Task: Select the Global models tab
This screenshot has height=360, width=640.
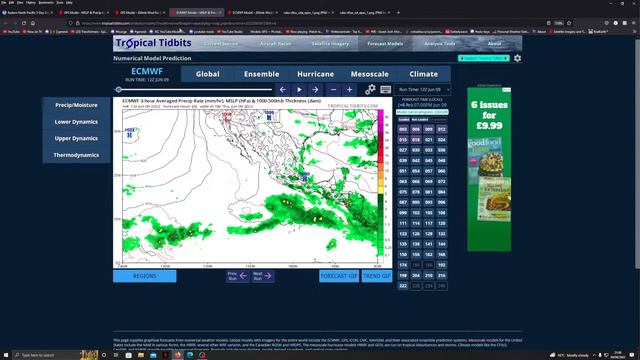Action: [x=208, y=74]
